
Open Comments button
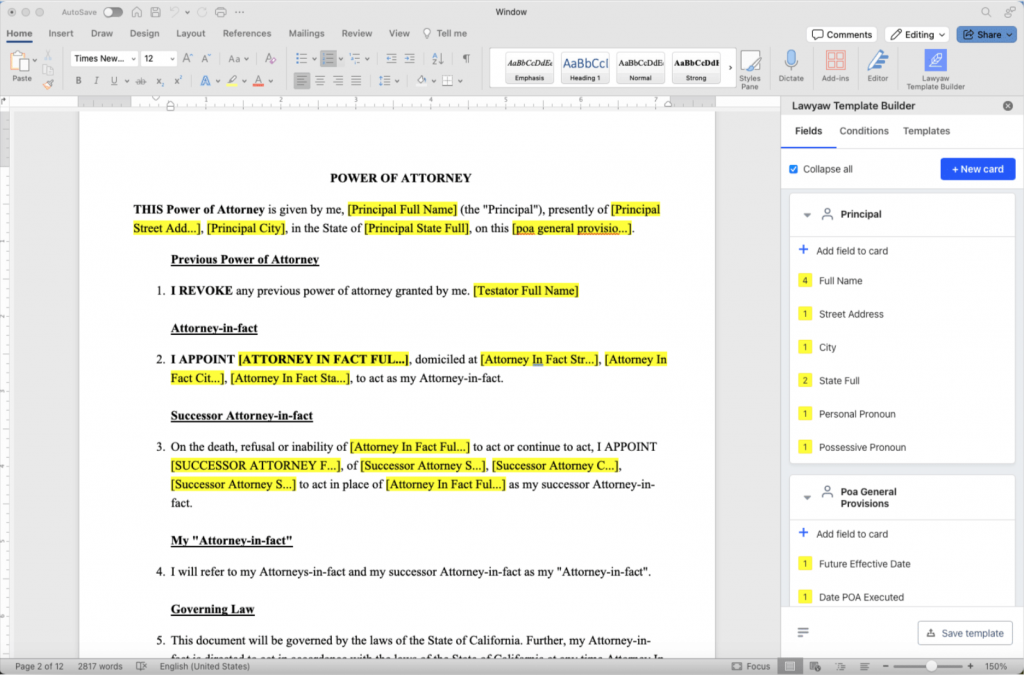841,35
